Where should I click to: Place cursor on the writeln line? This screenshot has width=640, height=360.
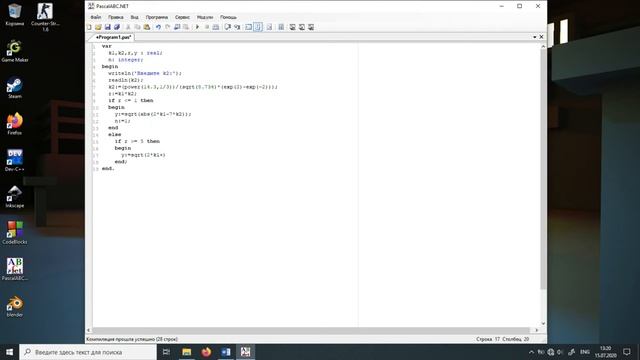tap(145, 73)
